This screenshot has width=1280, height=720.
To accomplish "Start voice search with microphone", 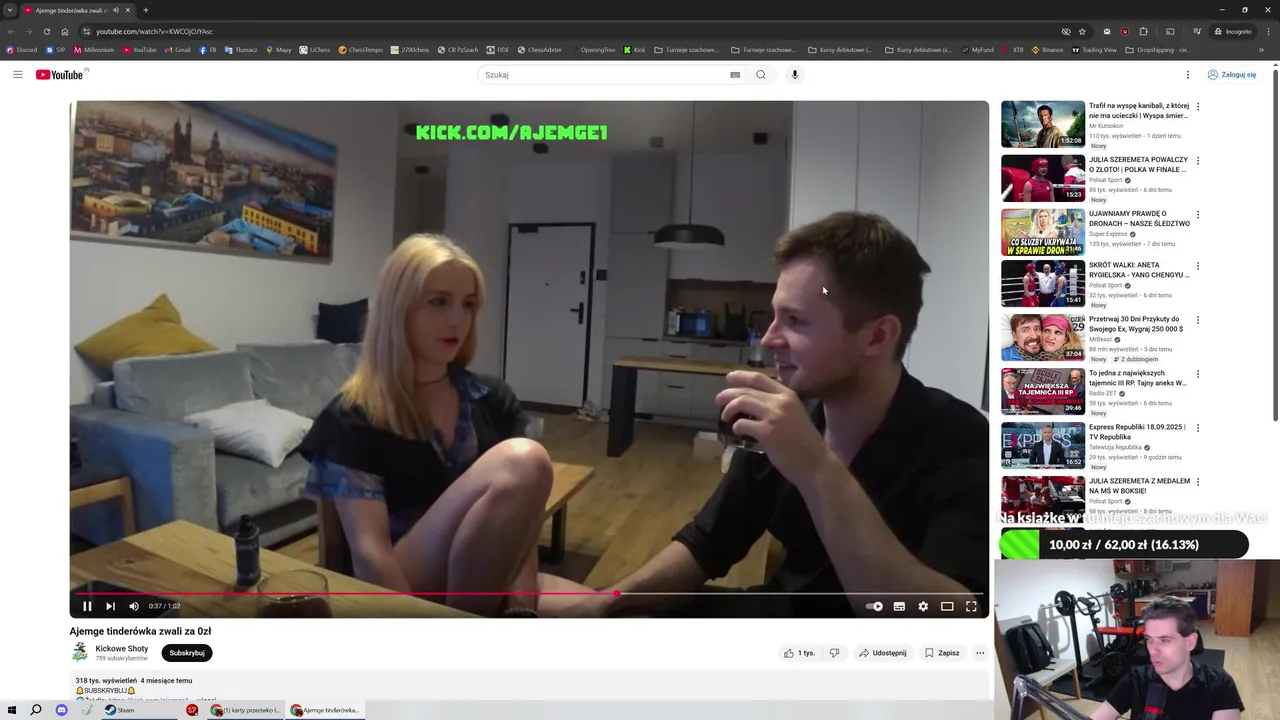I will 795,74.
